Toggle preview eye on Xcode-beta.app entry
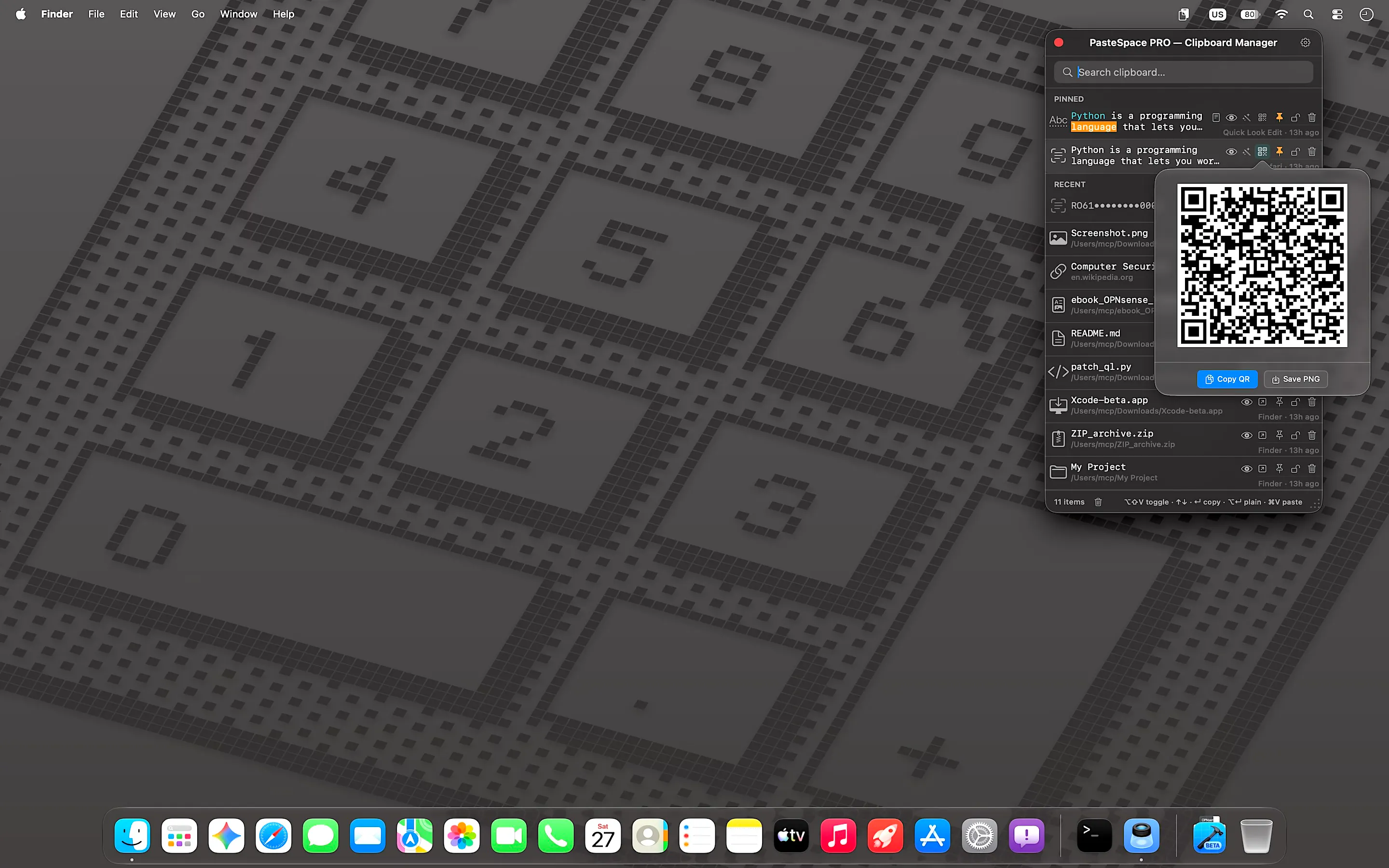This screenshot has height=868, width=1389. point(1247,402)
